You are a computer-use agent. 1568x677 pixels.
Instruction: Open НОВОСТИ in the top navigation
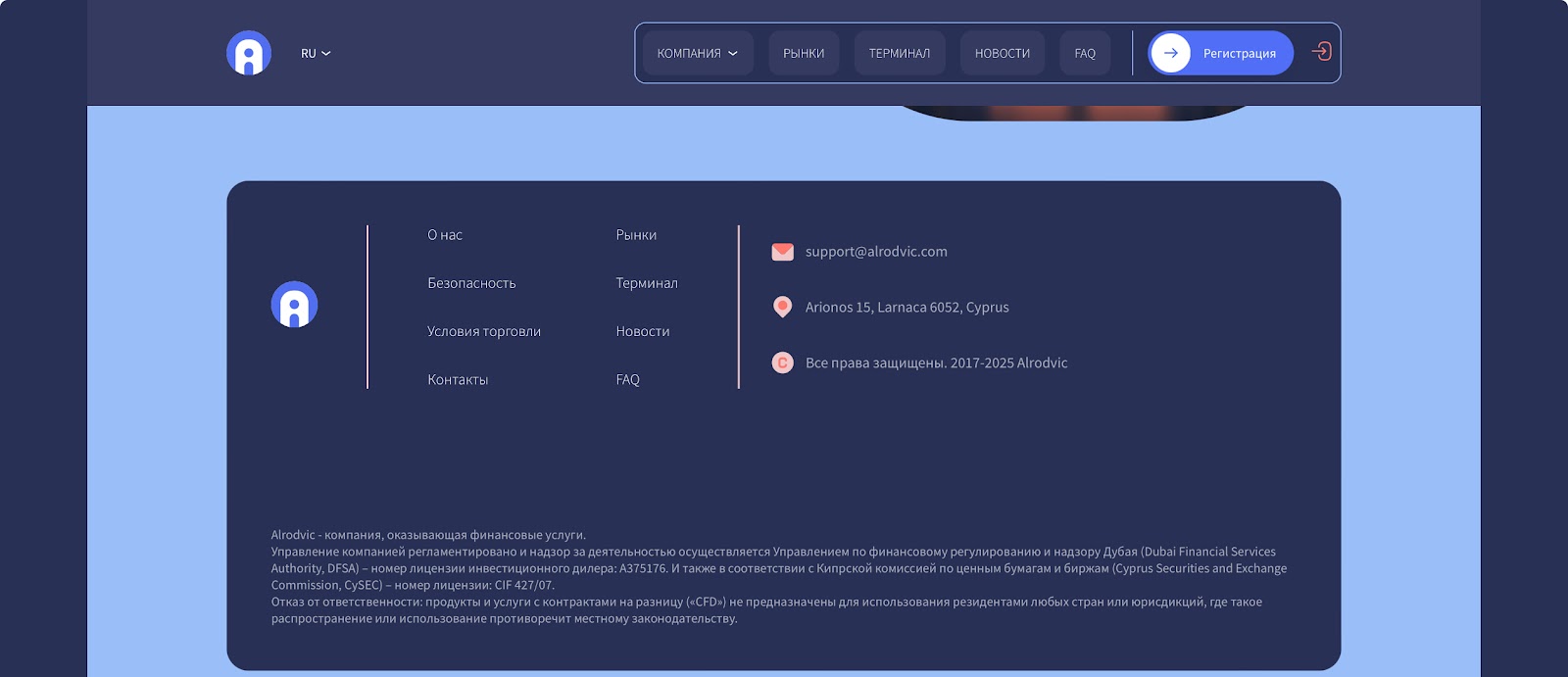[1003, 53]
